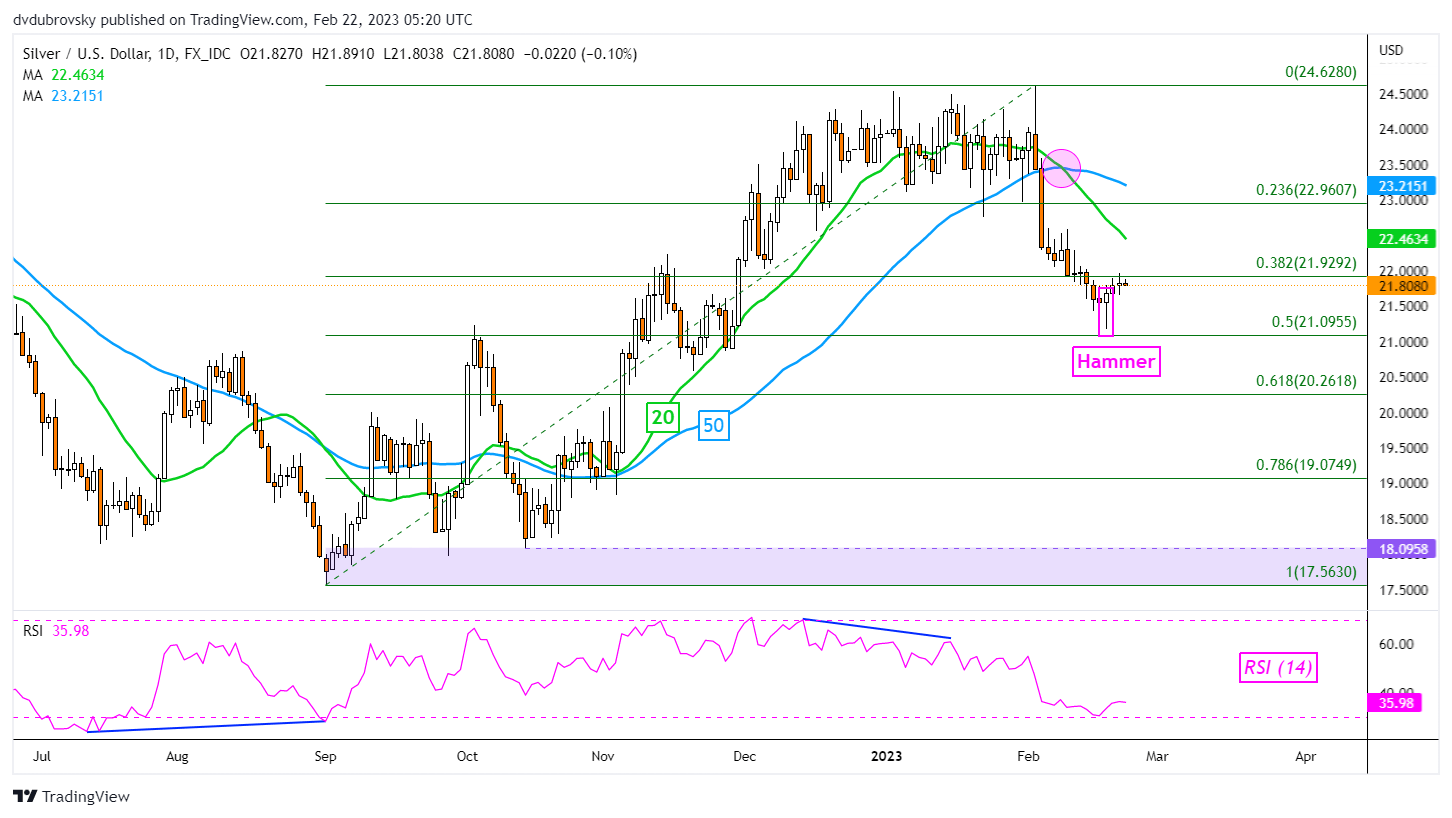Image resolution: width=1452 pixels, height=818 pixels.
Task: Click the 17.5000 price axis value
Action: [1402, 590]
